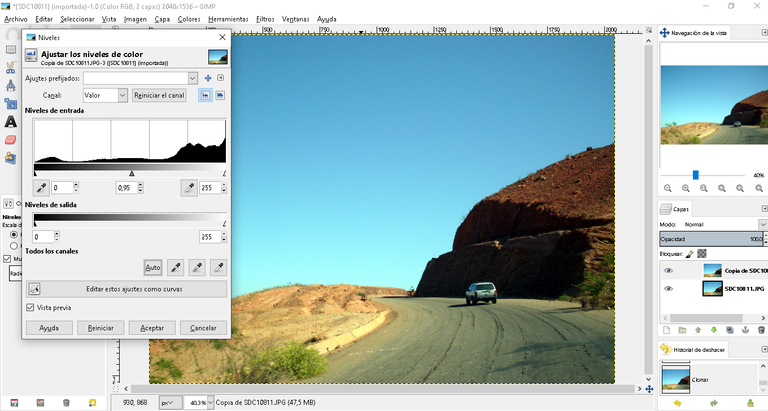Pick black point with left input eyedropper
768x411 pixels.
[42, 188]
